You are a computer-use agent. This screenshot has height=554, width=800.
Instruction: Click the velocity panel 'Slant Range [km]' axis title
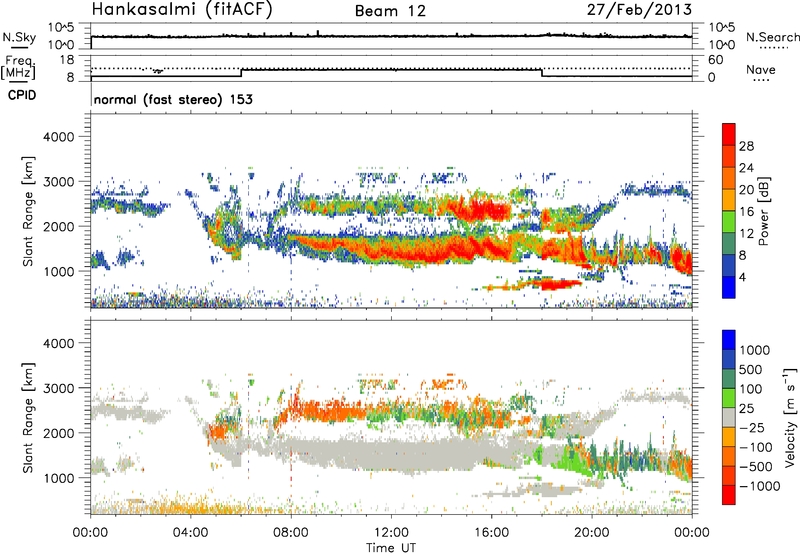click(27, 417)
